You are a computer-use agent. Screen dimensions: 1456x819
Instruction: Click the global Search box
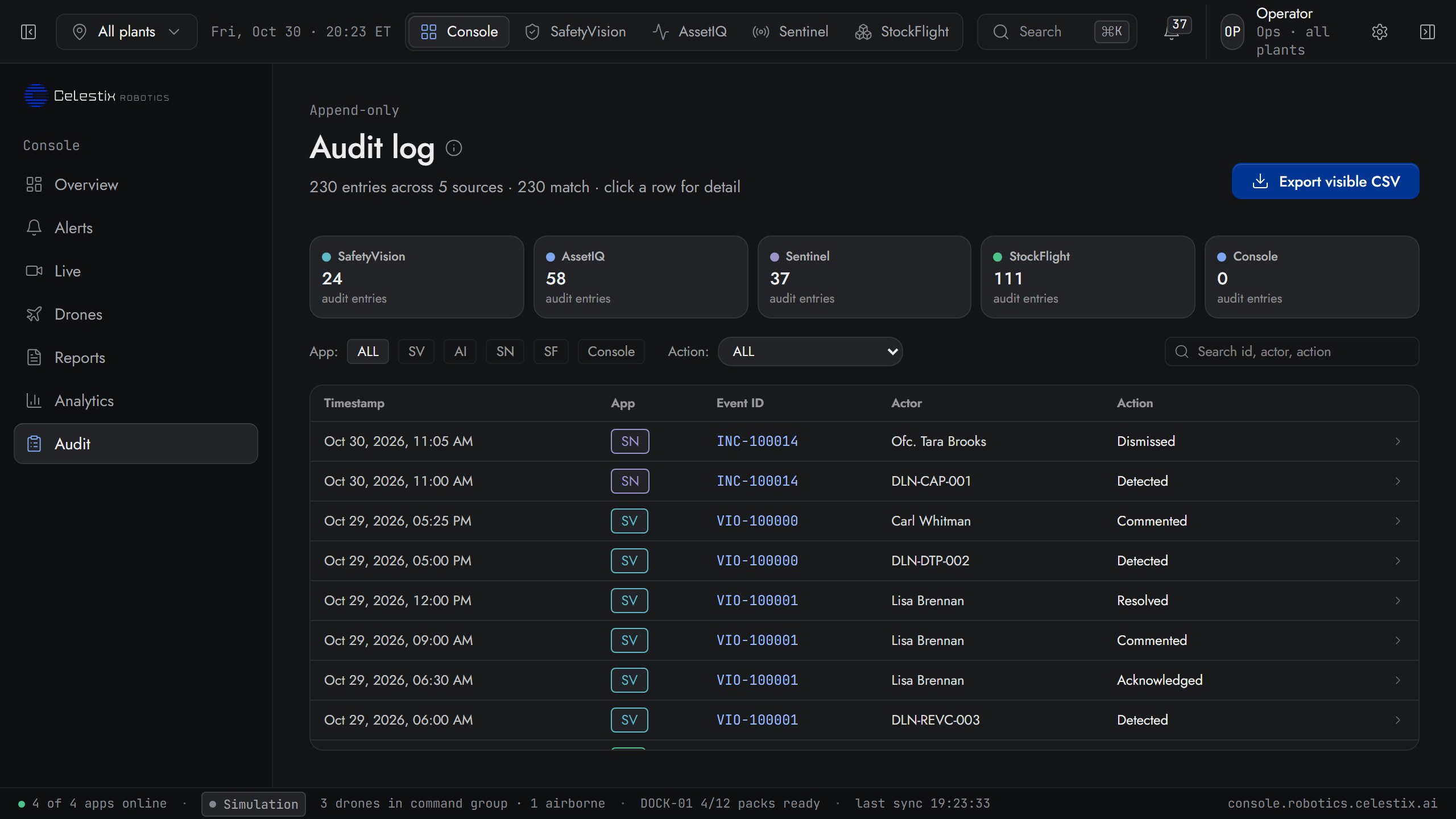(1057, 32)
